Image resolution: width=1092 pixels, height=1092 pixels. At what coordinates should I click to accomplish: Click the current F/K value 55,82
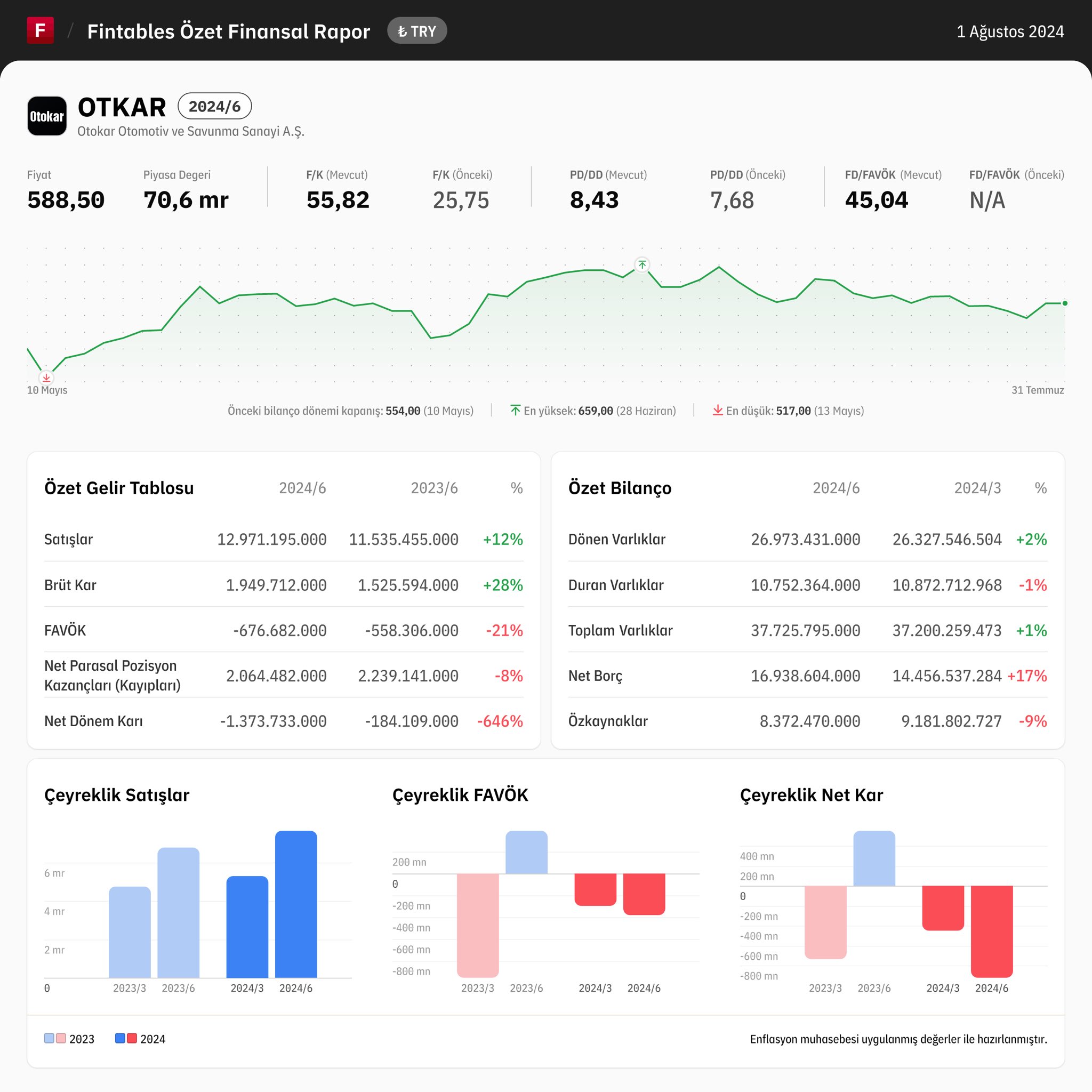point(338,200)
